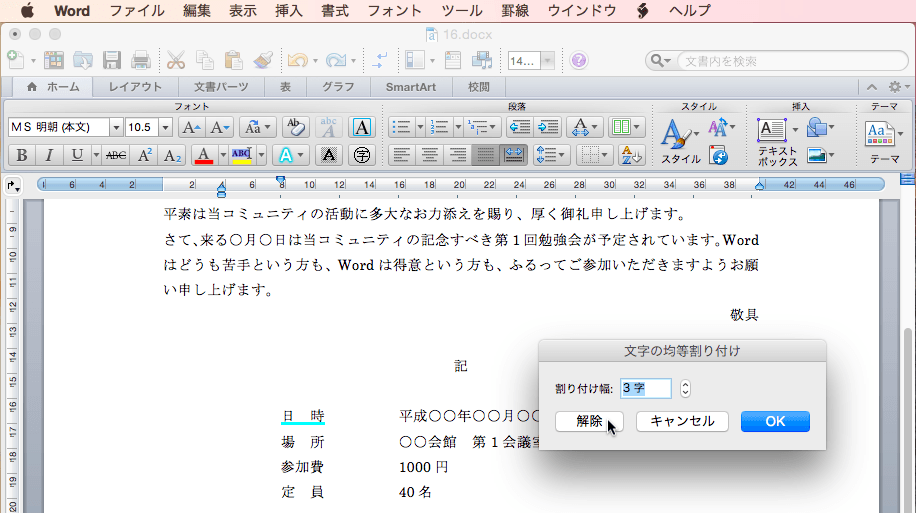The image size is (916, 513).
Task: Toggle italic formatting
Action: pyautogui.click(x=49, y=155)
